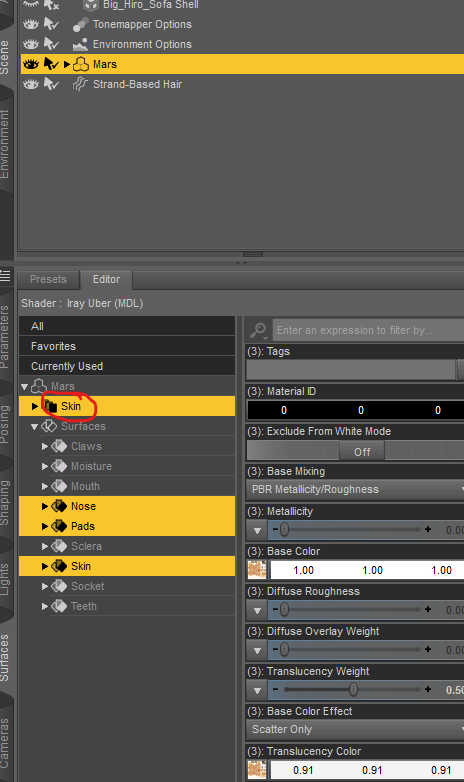This screenshot has width=464, height=782.
Task: Open Translucency Weight options arrow
Action: (257, 690)
